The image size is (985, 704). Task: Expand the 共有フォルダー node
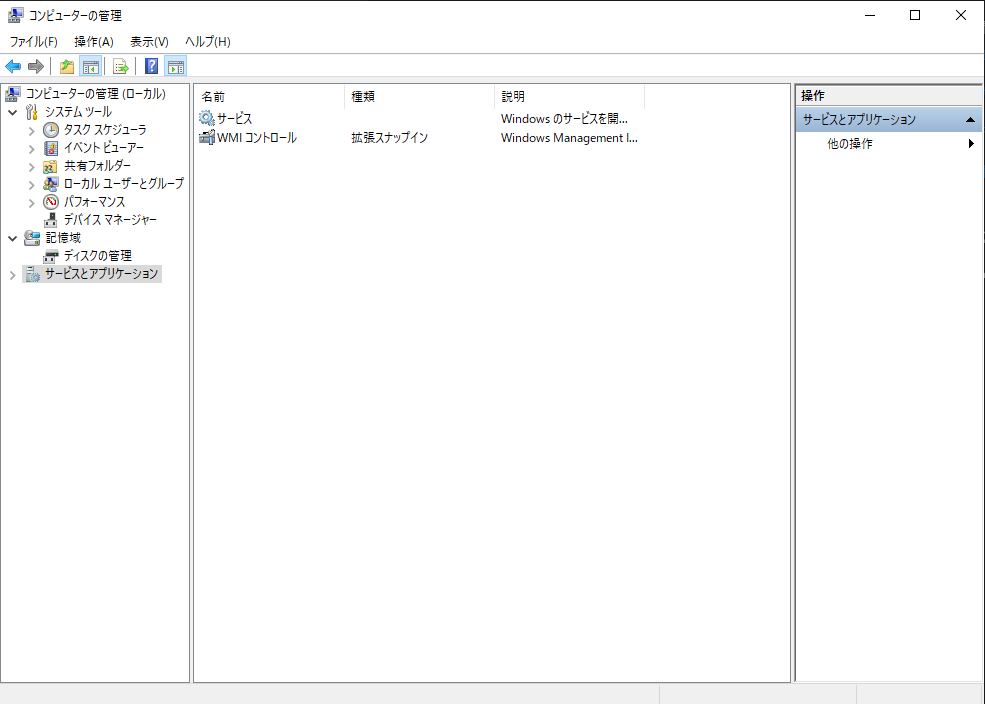point(31,167)
